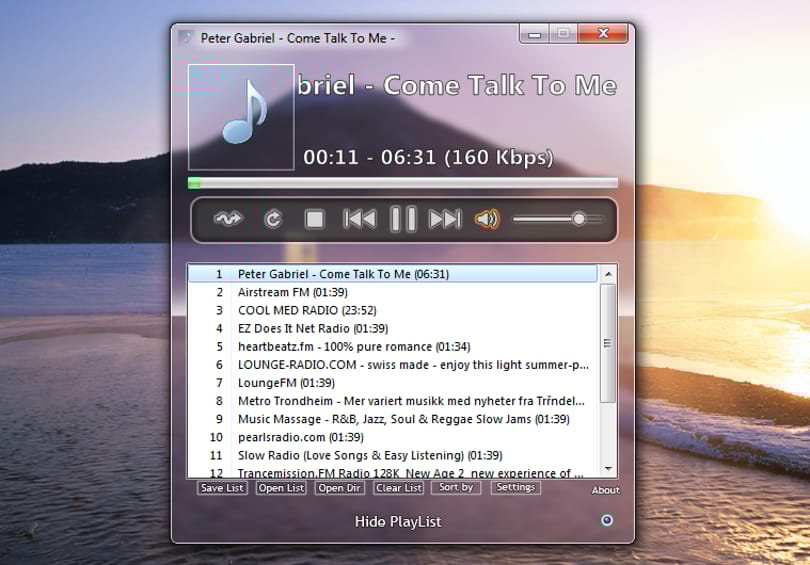Screen dimensions: 810x565
Task: Select Slow Radio (Love Songs & Easy Listening)
Action: (393, 455)
